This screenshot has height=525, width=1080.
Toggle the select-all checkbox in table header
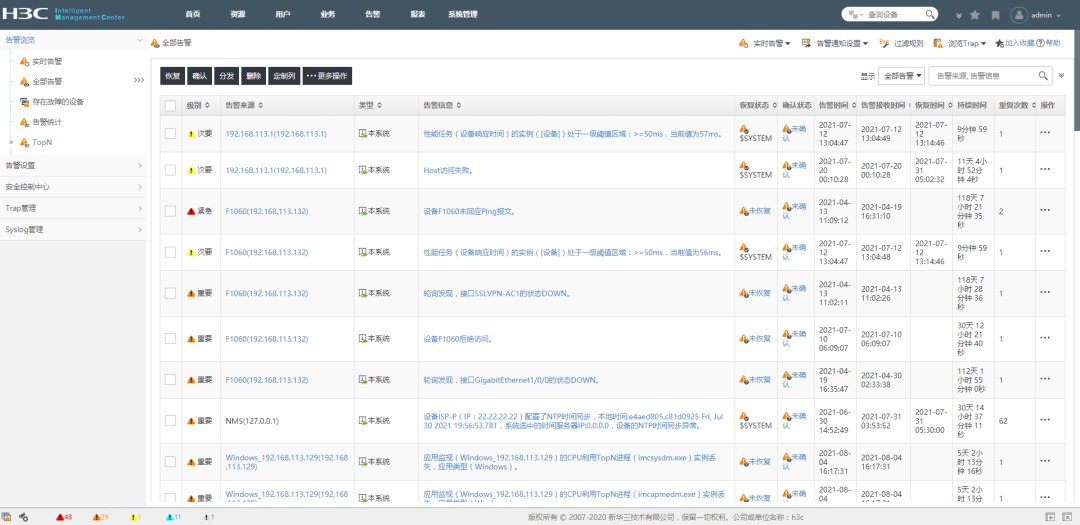[x=170, y=105]
